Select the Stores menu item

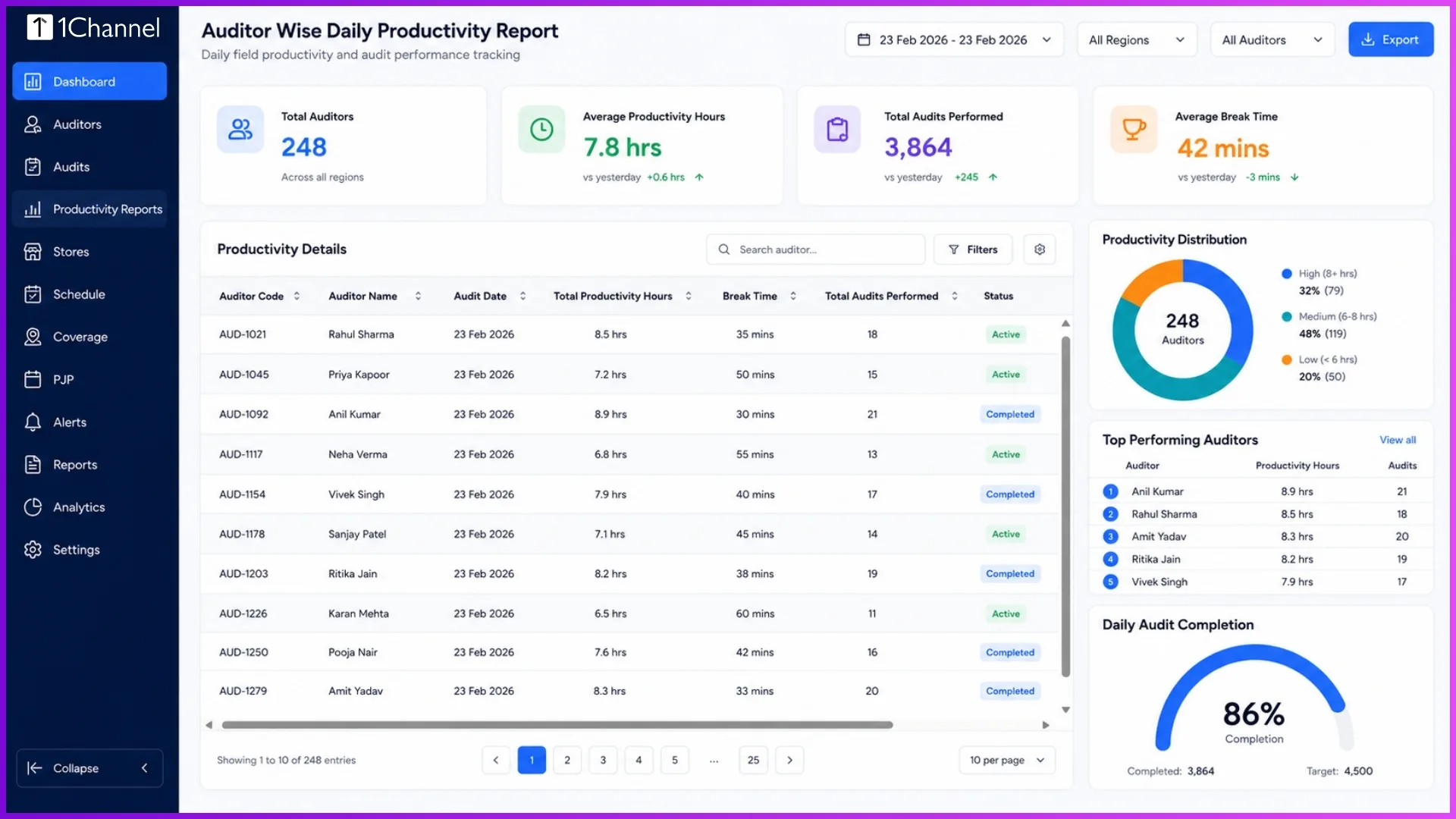[x=89, y=252]
